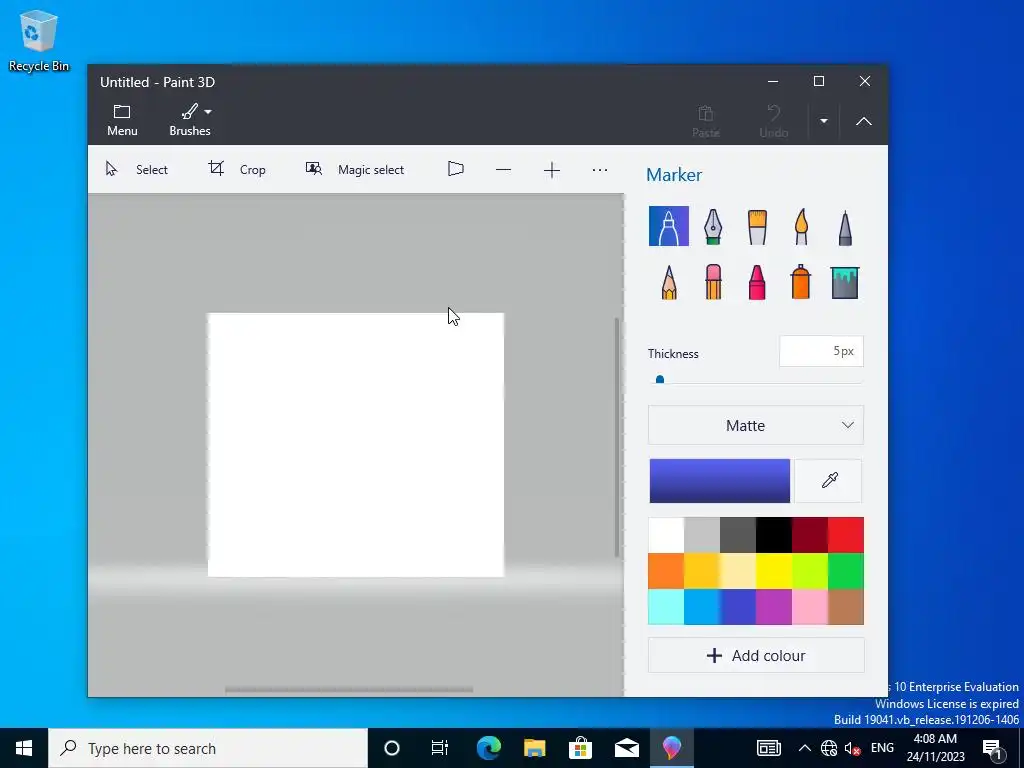1024x768 pixels.
Task: Choose the dark grey colour swatch
Action: (x=738, y=535)
